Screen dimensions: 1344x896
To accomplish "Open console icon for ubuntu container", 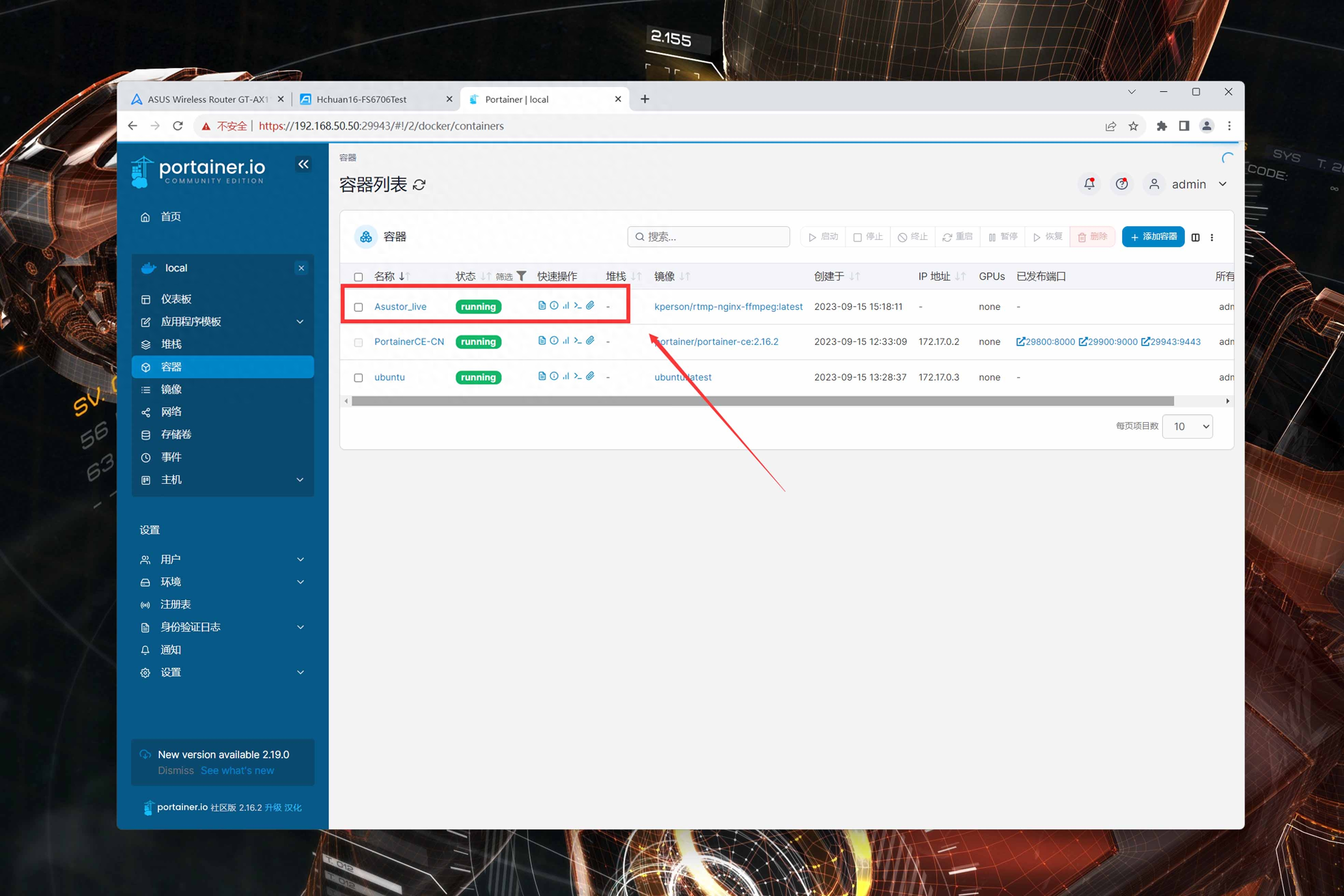I will click(x=578, y=376).
